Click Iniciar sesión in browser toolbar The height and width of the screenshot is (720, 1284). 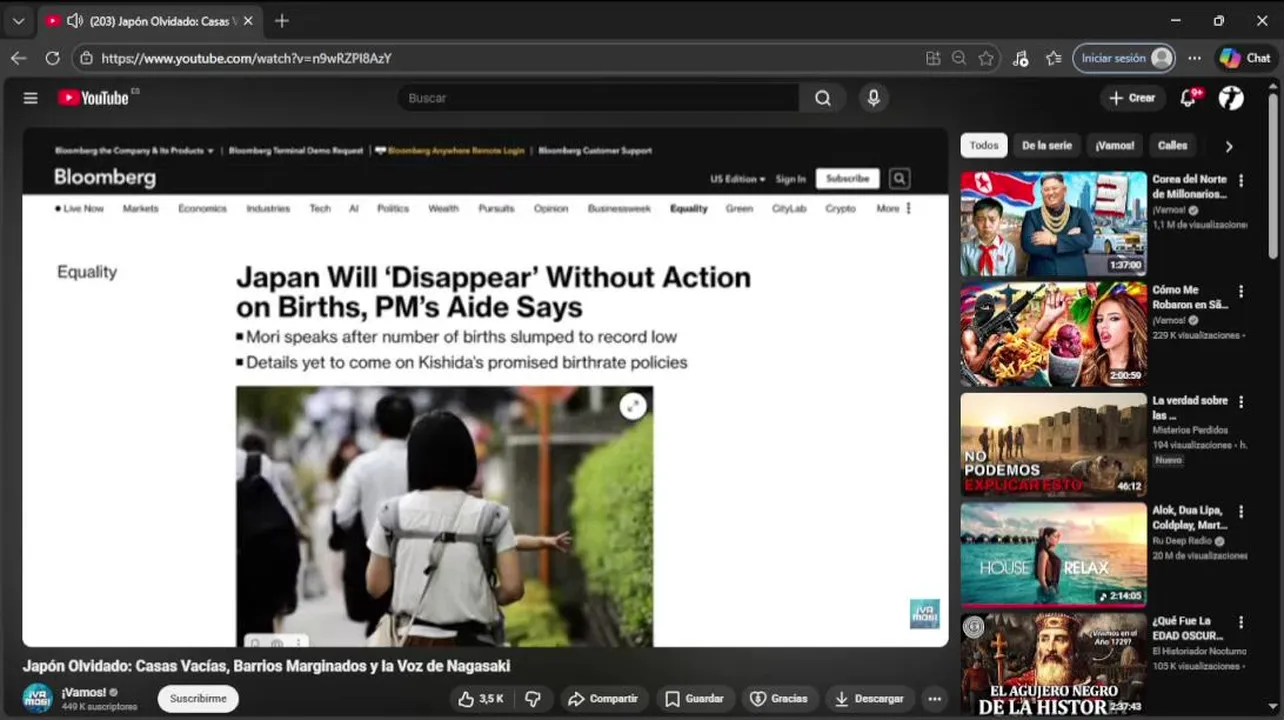click(1124, 58)
